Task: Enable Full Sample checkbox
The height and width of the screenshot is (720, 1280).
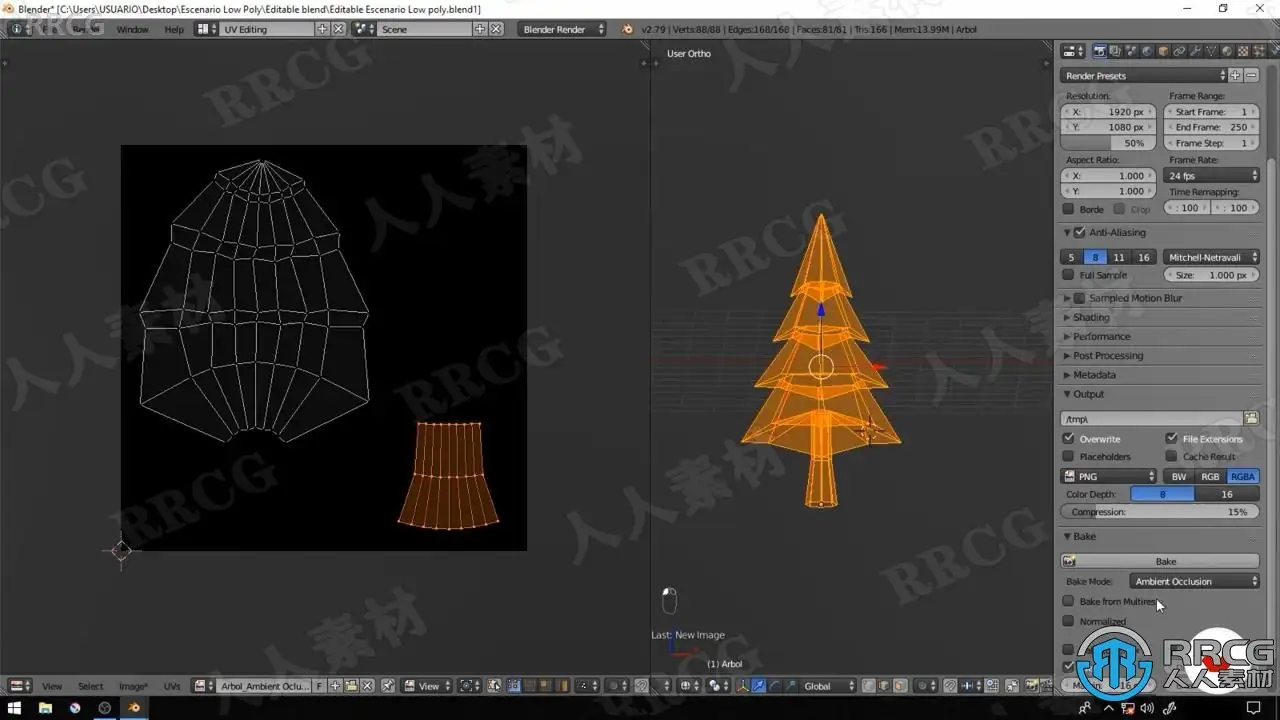Action: click(1068, 275)
